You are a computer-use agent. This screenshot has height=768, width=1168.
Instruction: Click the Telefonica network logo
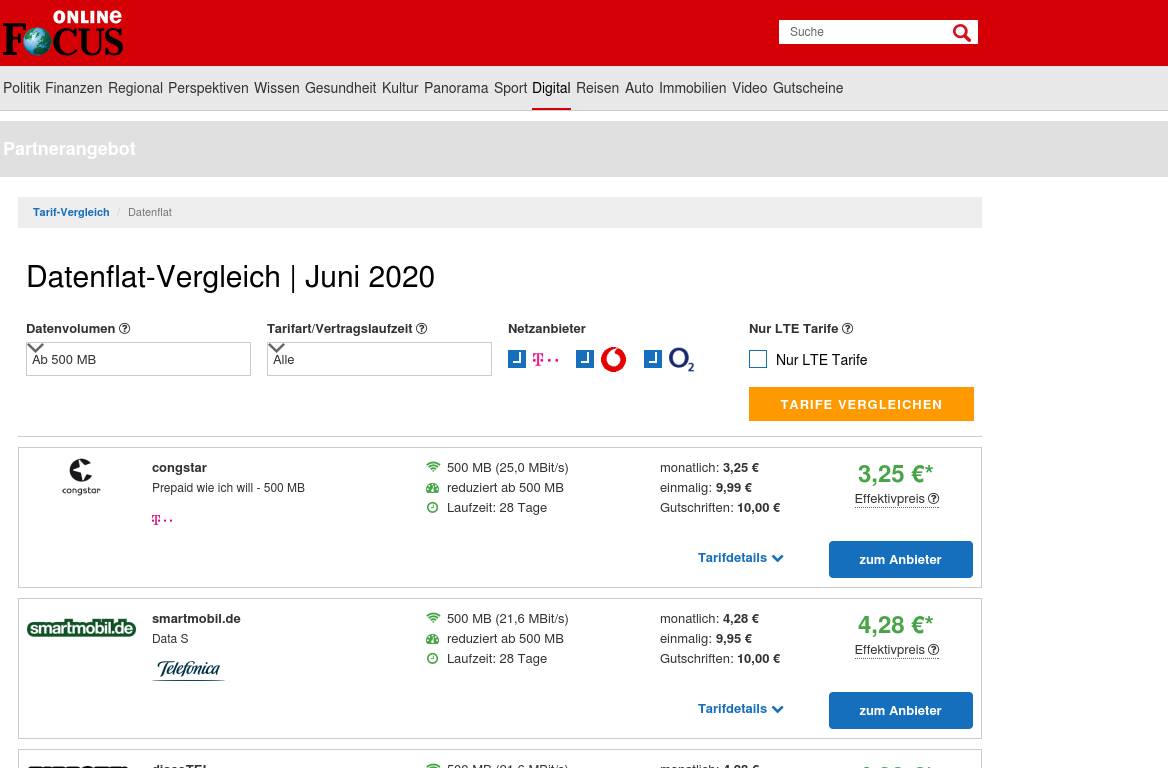pyautogui.click(x=188, y=669)
